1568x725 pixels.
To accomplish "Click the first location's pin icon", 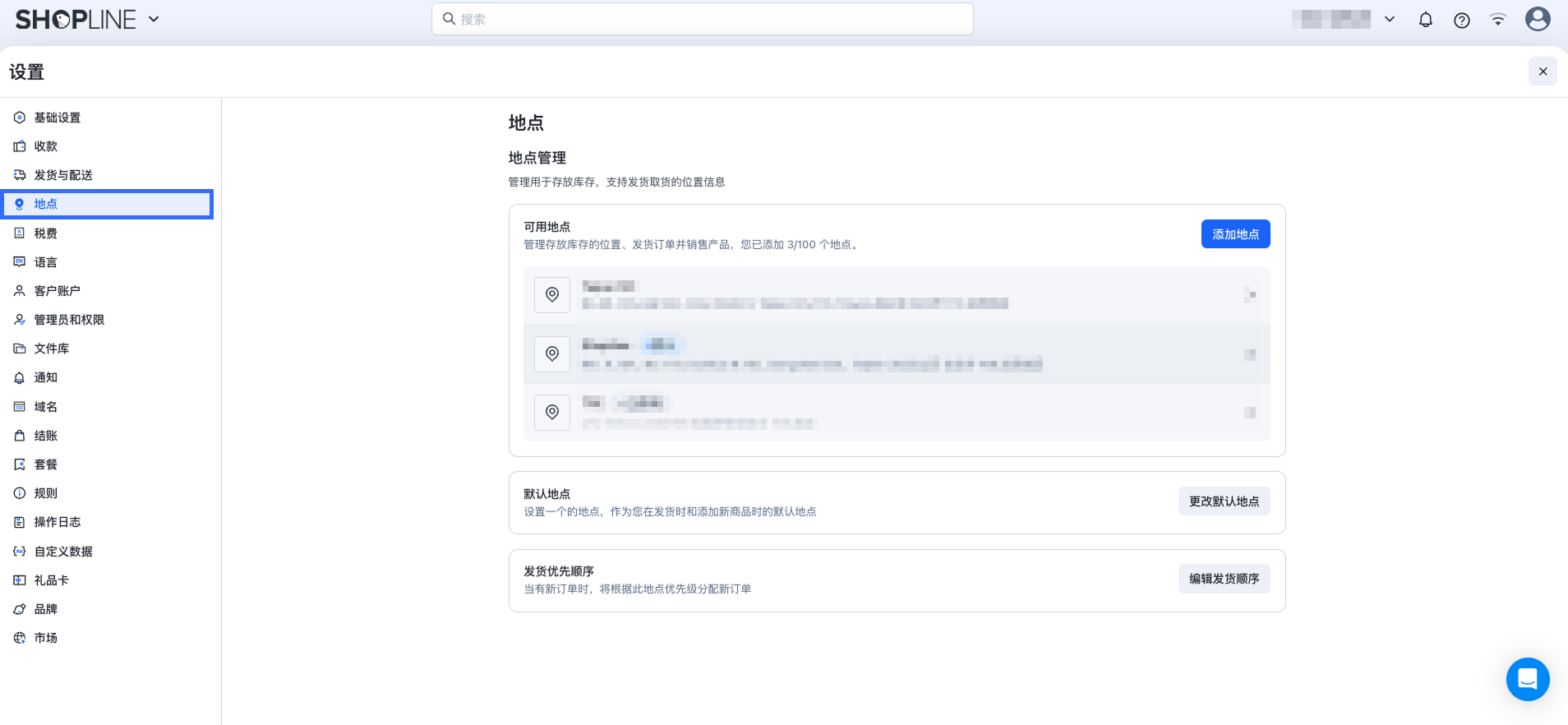I will coord(552,295).
